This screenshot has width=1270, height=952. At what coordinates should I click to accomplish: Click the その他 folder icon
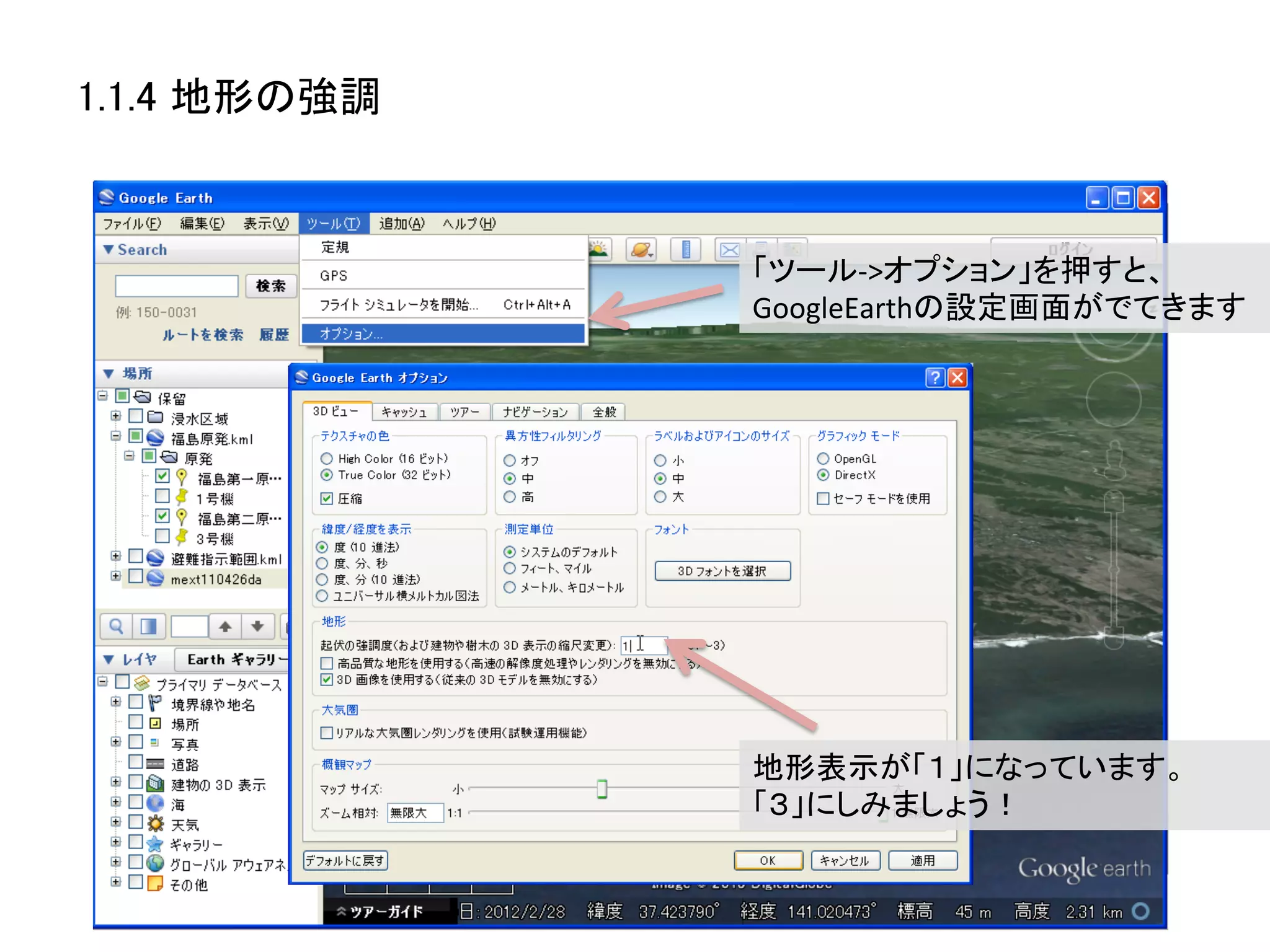pyautogui.click(x=155, y=883)
